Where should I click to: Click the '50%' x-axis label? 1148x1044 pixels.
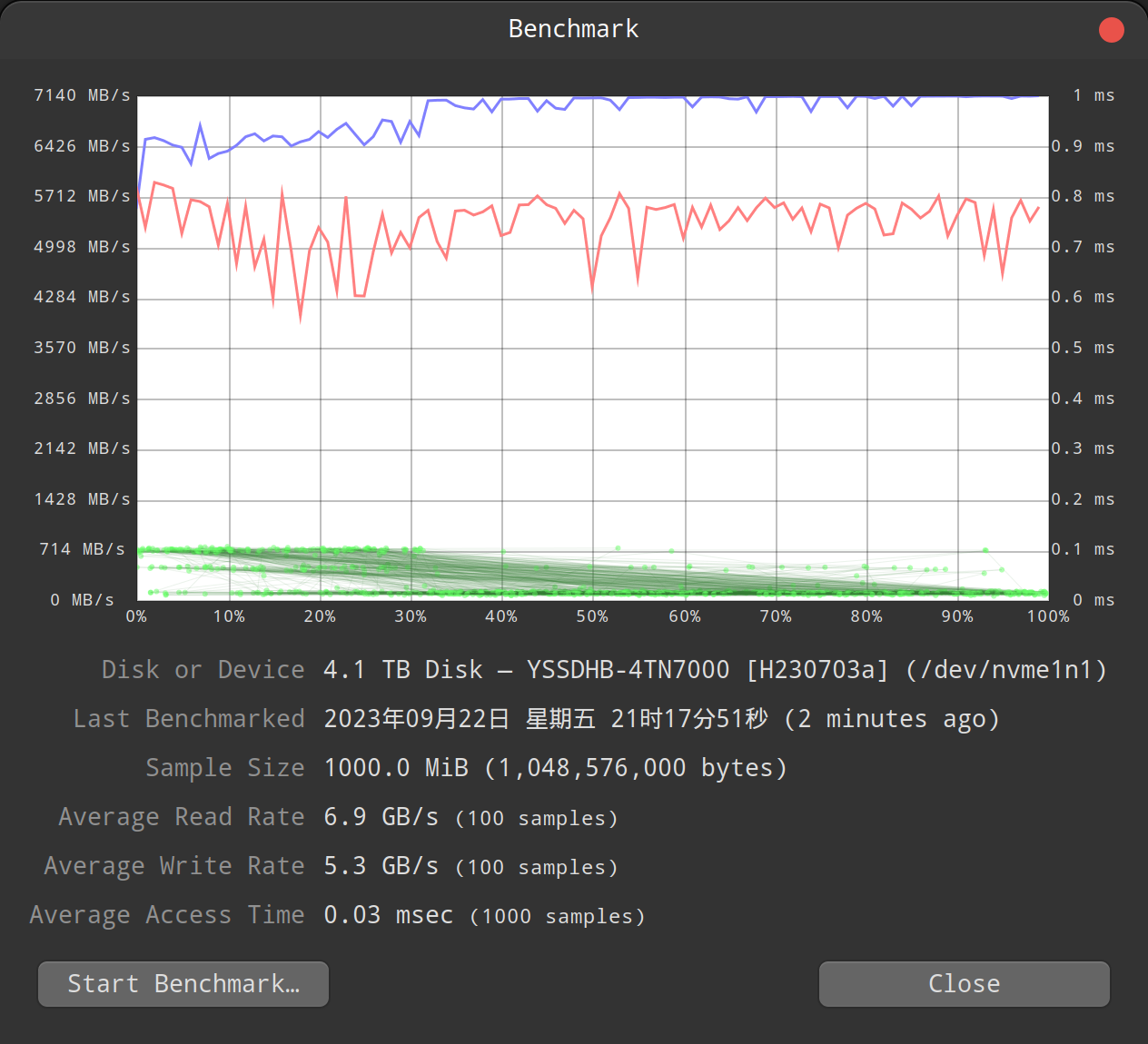pos(592,616)
